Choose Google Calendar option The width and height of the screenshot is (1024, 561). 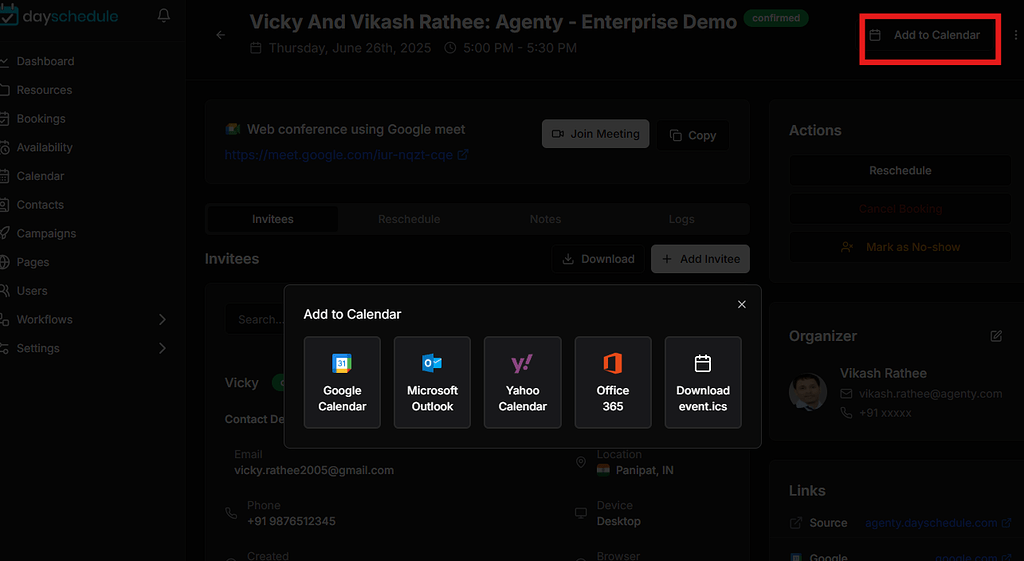(x=342, y=383)
